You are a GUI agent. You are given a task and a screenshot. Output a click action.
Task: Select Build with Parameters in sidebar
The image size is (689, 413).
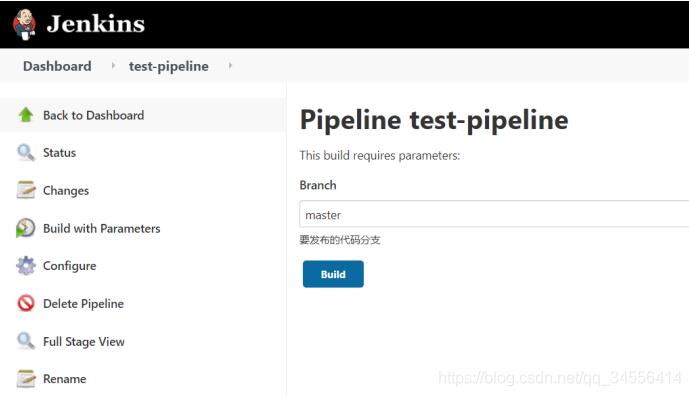(x=101, y=229)
